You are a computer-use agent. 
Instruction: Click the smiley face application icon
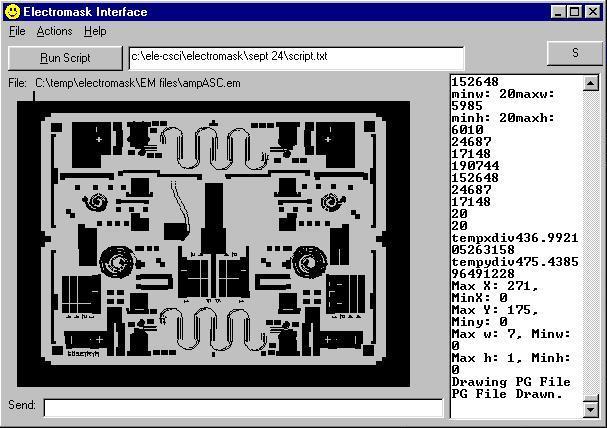click(12, 12)
